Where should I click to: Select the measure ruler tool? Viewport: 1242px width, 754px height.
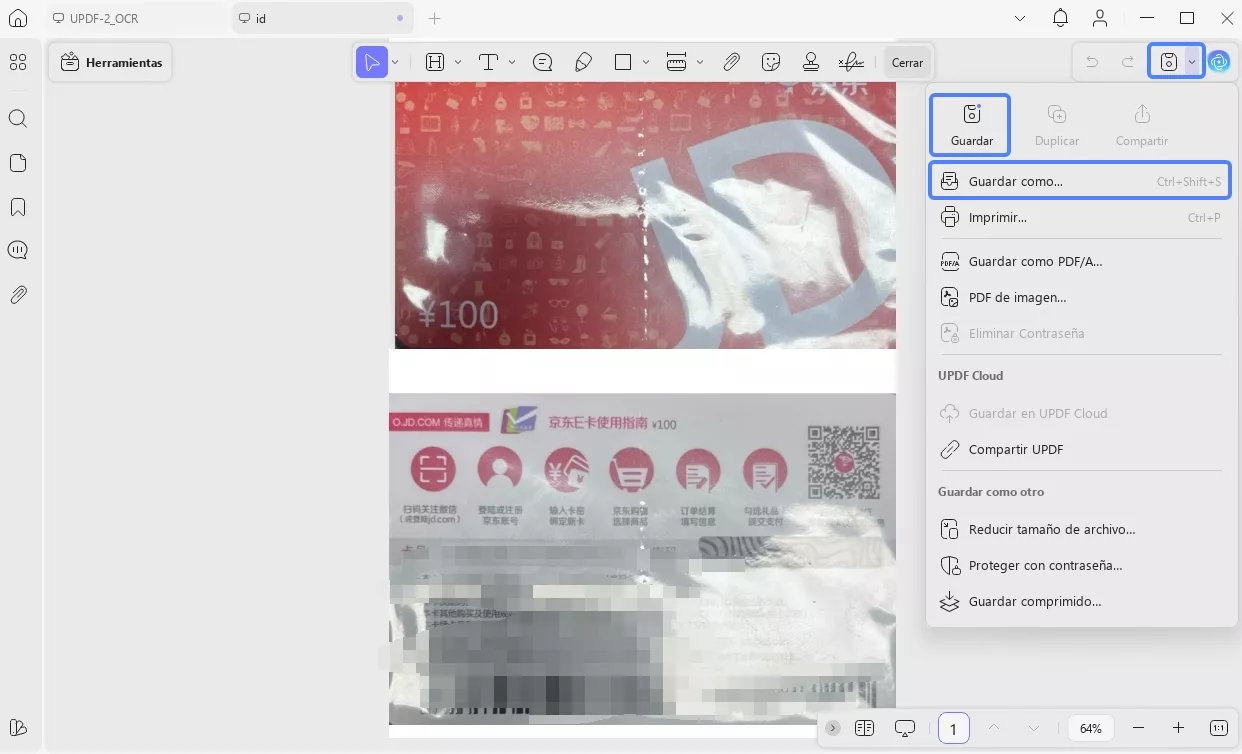pos(676,62)
